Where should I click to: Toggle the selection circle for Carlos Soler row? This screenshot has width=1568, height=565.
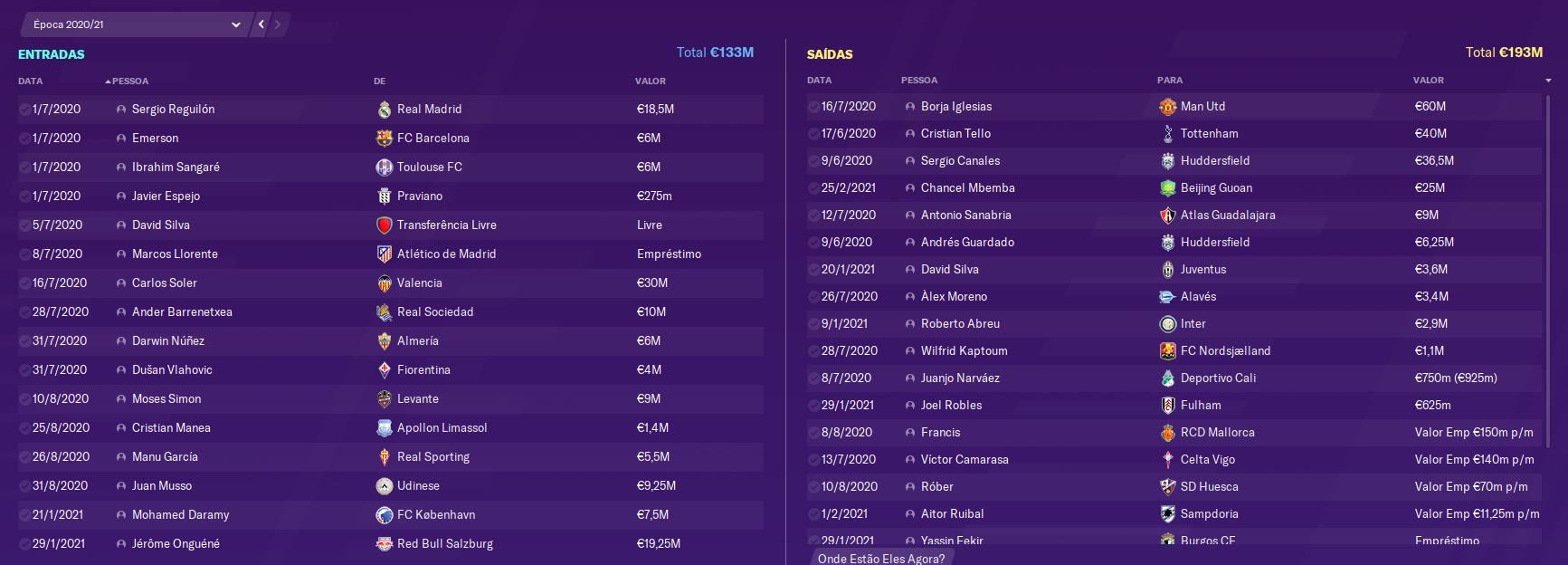25,283
